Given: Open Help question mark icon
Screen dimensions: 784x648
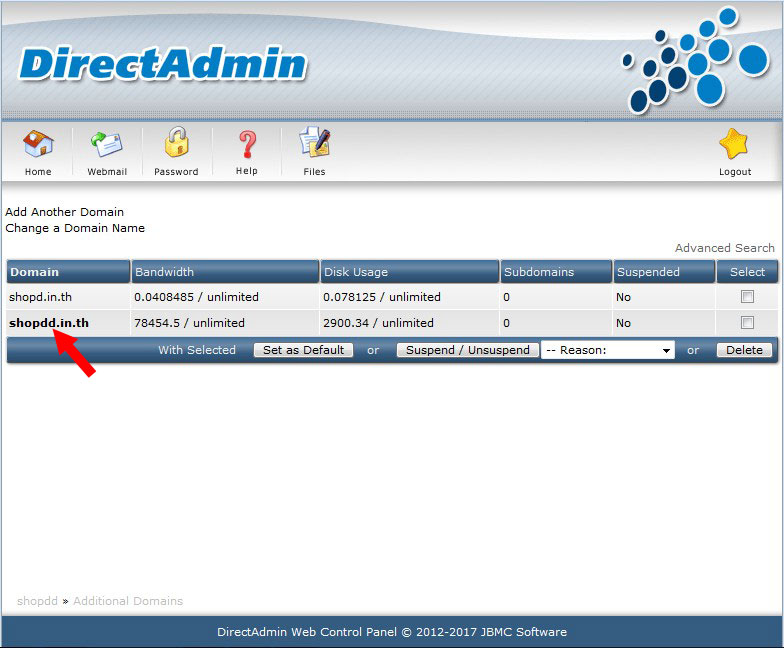Looking at the screenshot, I should (246, 144).
